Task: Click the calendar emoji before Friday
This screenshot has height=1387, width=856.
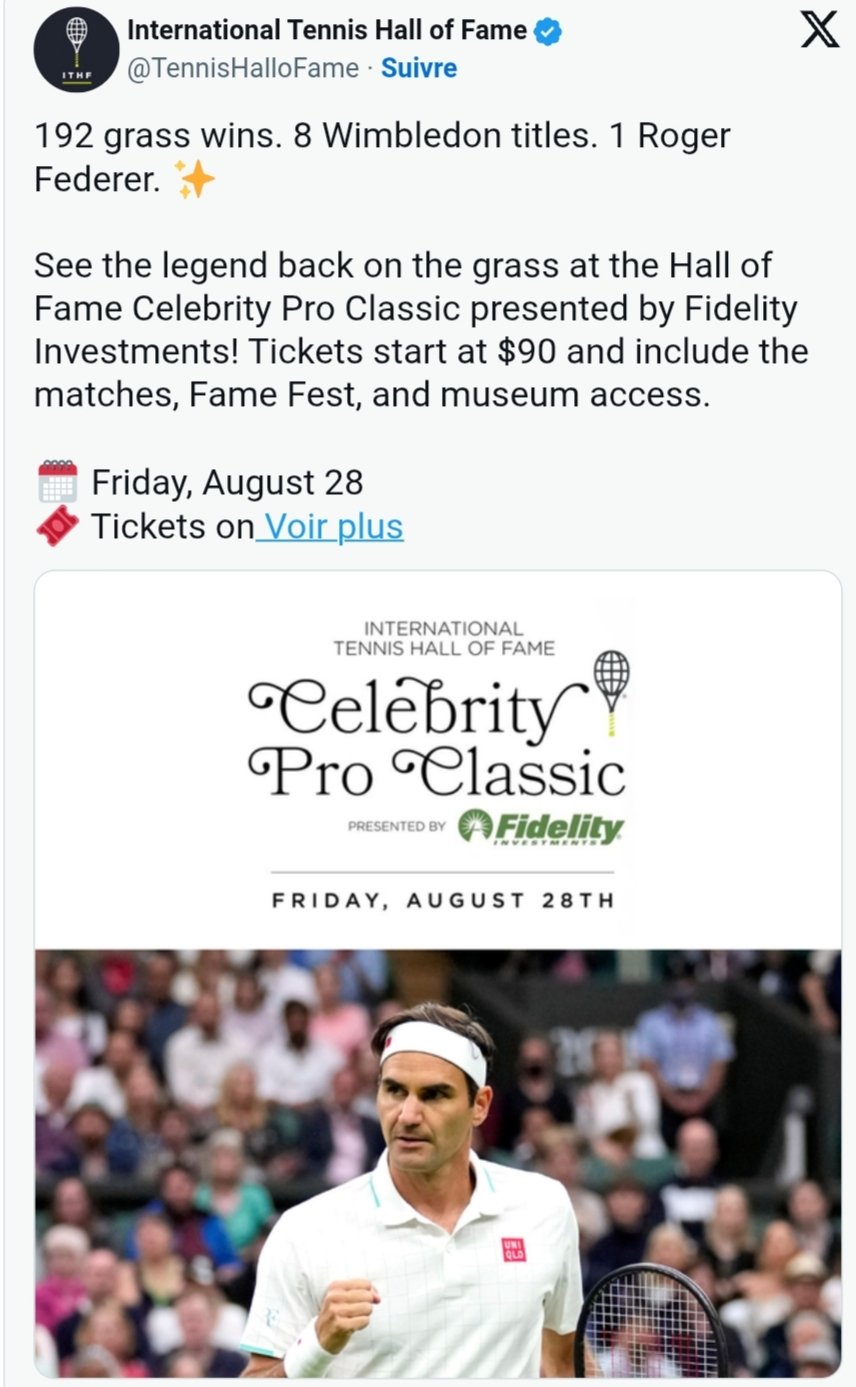Action: pos(57,482)
